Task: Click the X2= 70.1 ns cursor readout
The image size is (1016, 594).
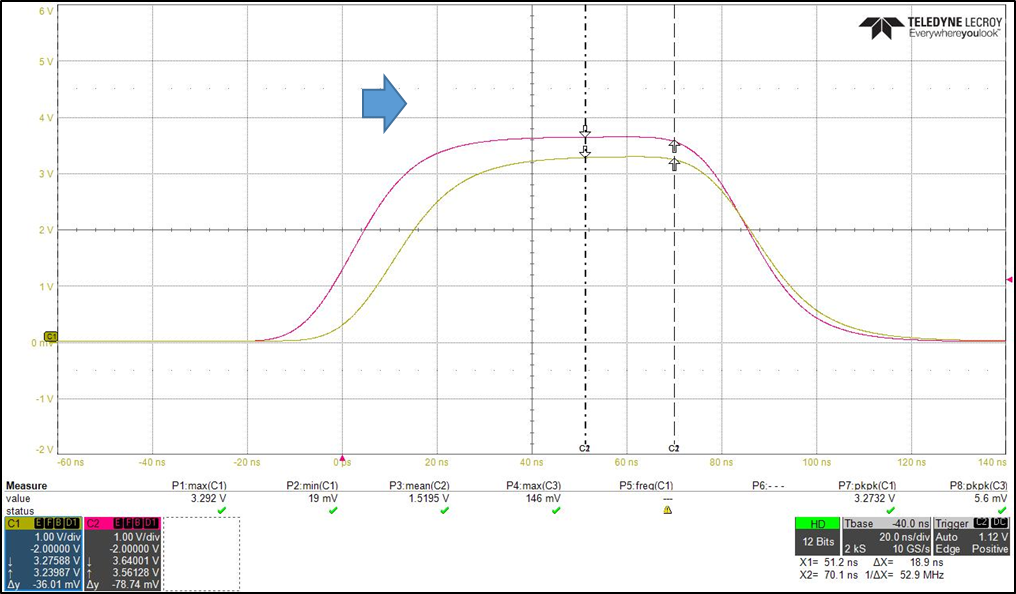Action: (829, 575)
